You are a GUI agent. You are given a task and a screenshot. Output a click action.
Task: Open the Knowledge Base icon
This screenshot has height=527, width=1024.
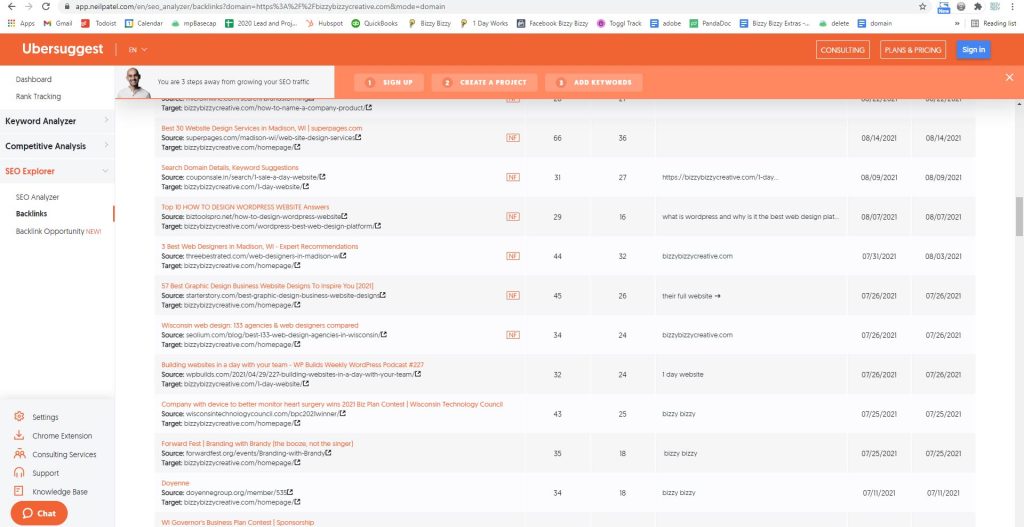click(19, 492)
